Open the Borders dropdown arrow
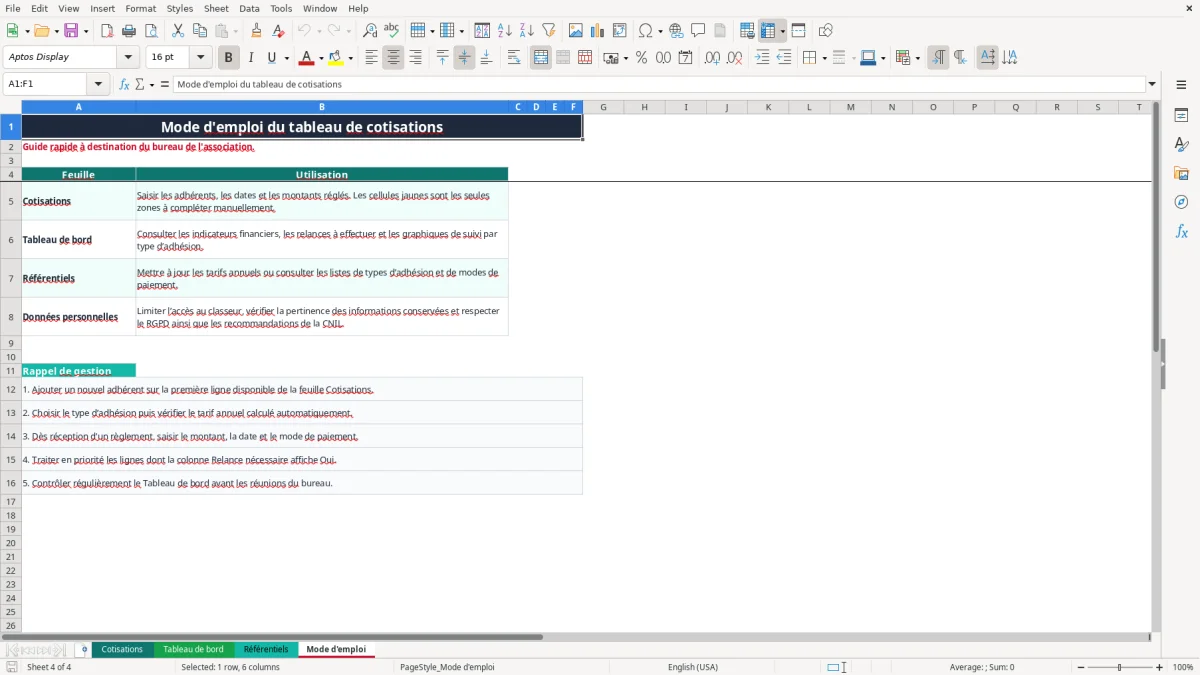 pyautogui.click(x=824, y=58)
